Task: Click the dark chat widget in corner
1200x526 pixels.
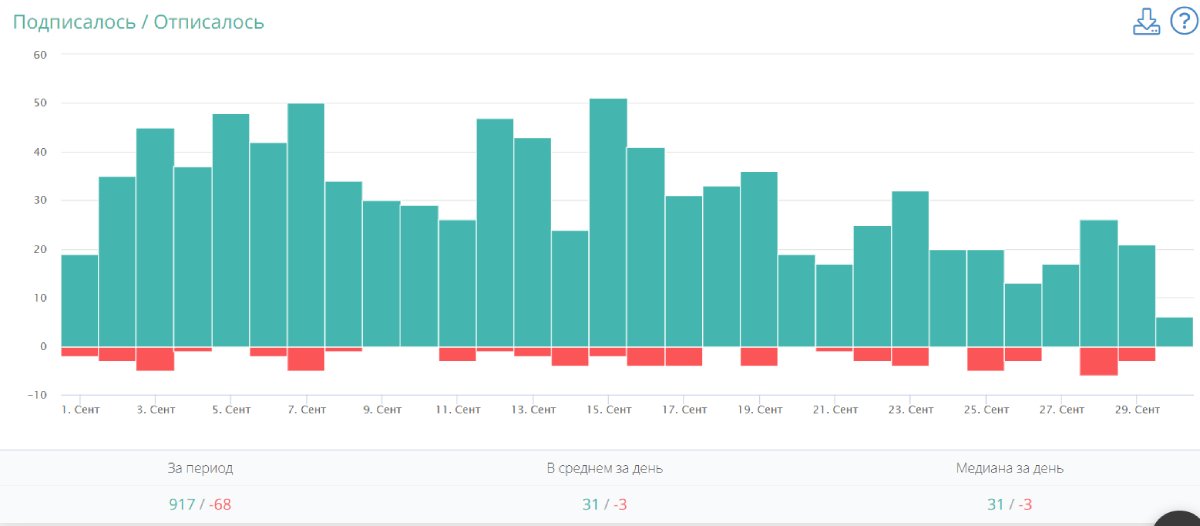Action: (1178, 518)
